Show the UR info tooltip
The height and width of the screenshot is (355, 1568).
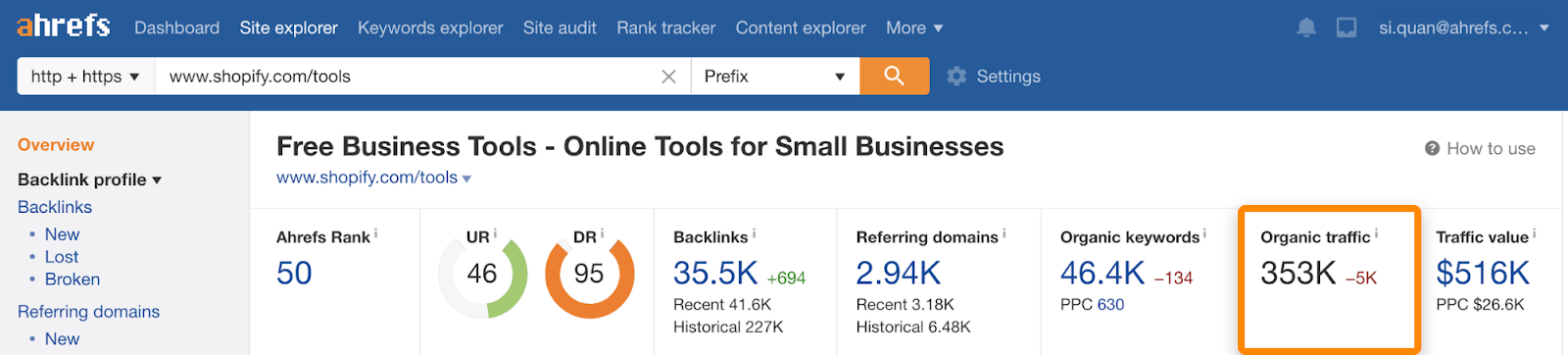point(495,234)
